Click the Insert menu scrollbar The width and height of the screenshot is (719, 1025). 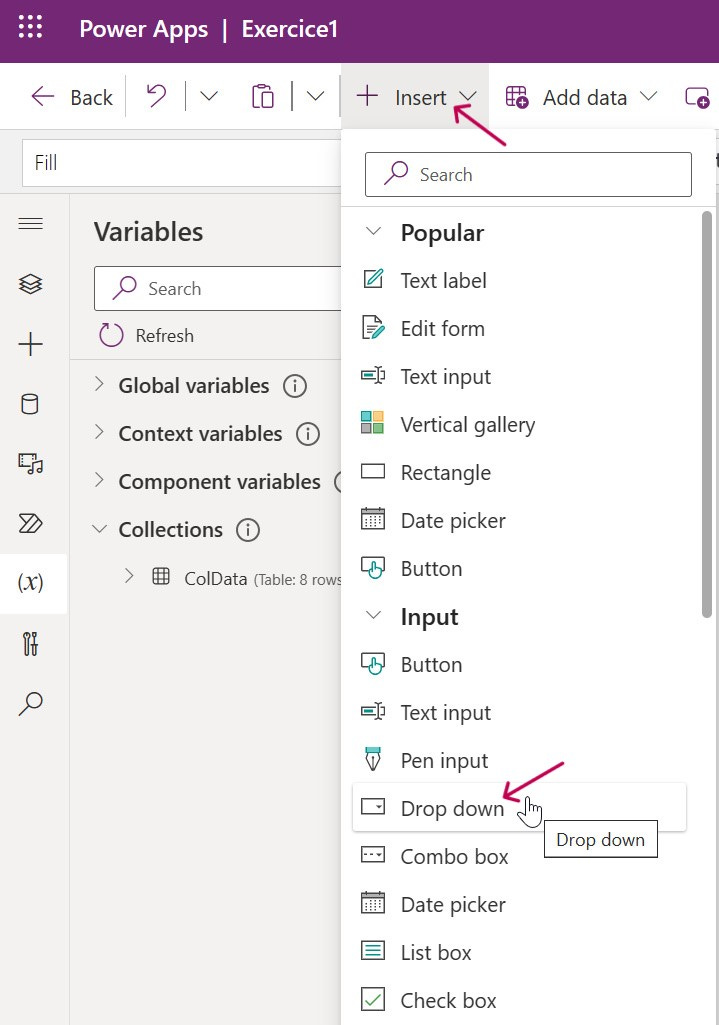pos(707,414)
